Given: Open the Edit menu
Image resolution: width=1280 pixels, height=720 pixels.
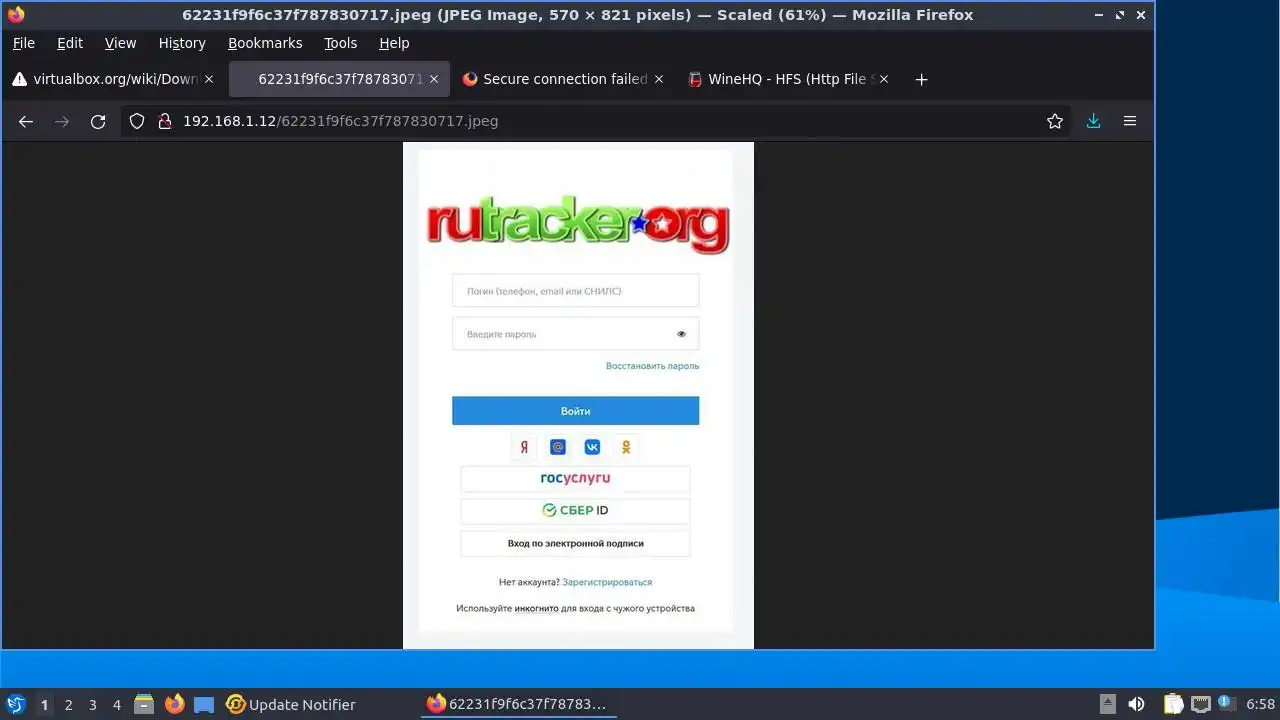Looking at the screenshot, I should pyautogui.click(x=70, y=43).
